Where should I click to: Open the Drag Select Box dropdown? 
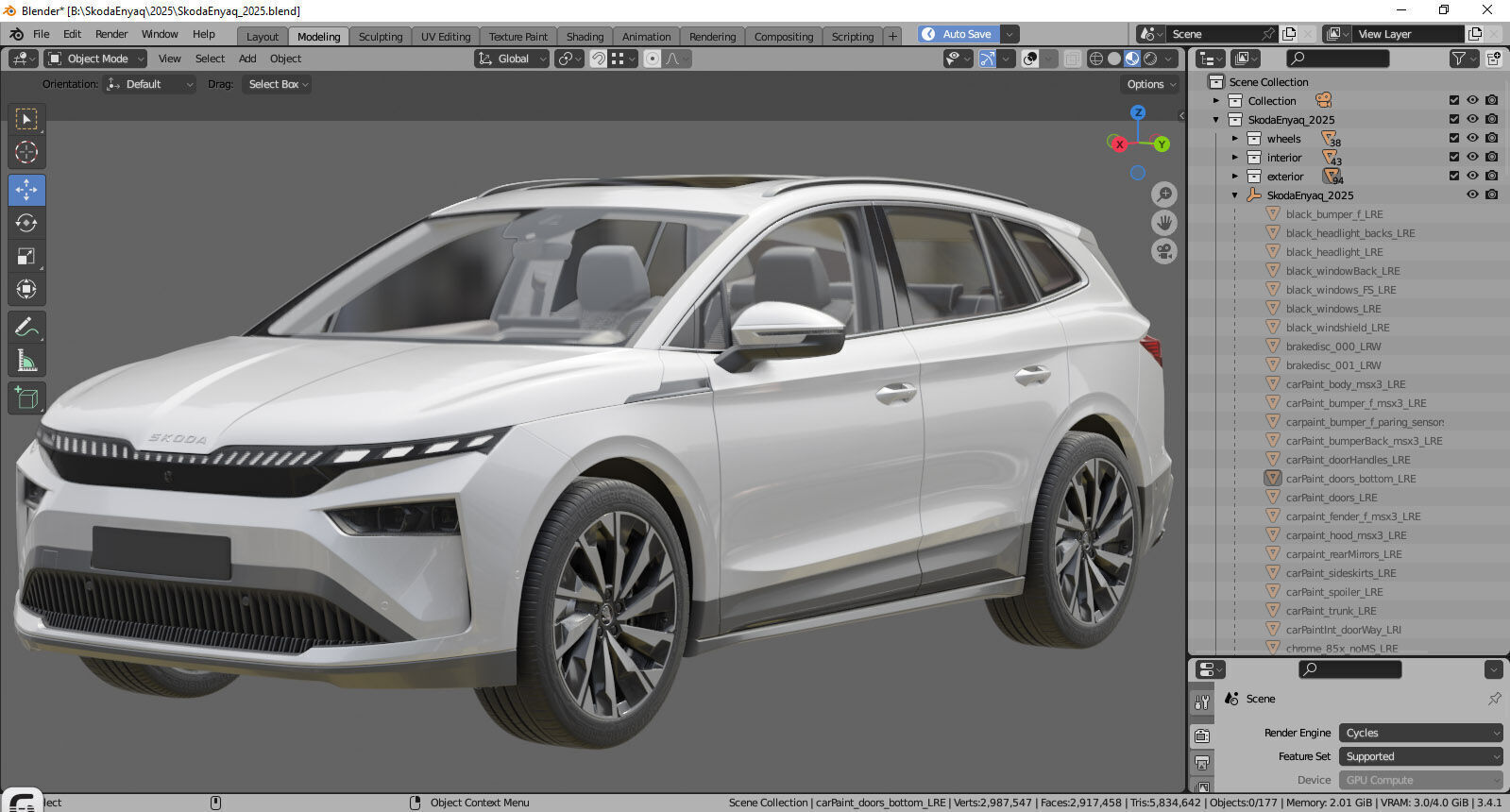[x=276, y=84]
